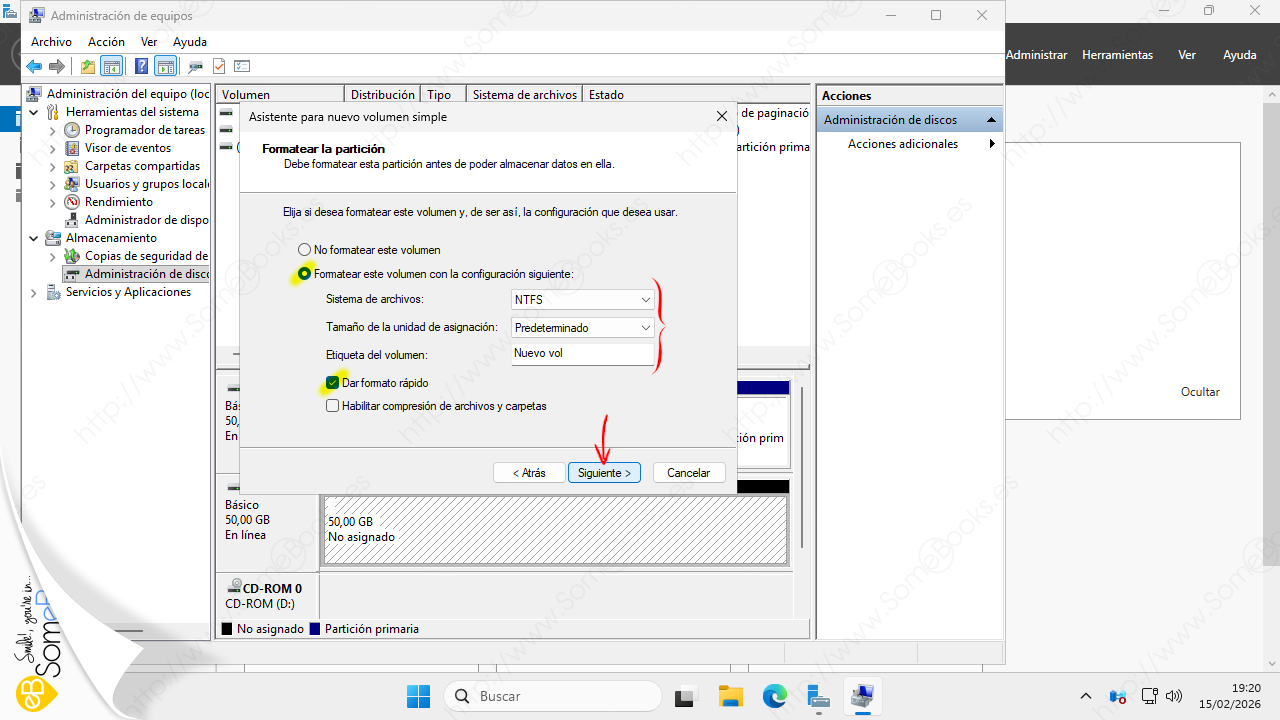
Task: Select 'No formatear este volumen' option
Action: (x=305, y=250)
